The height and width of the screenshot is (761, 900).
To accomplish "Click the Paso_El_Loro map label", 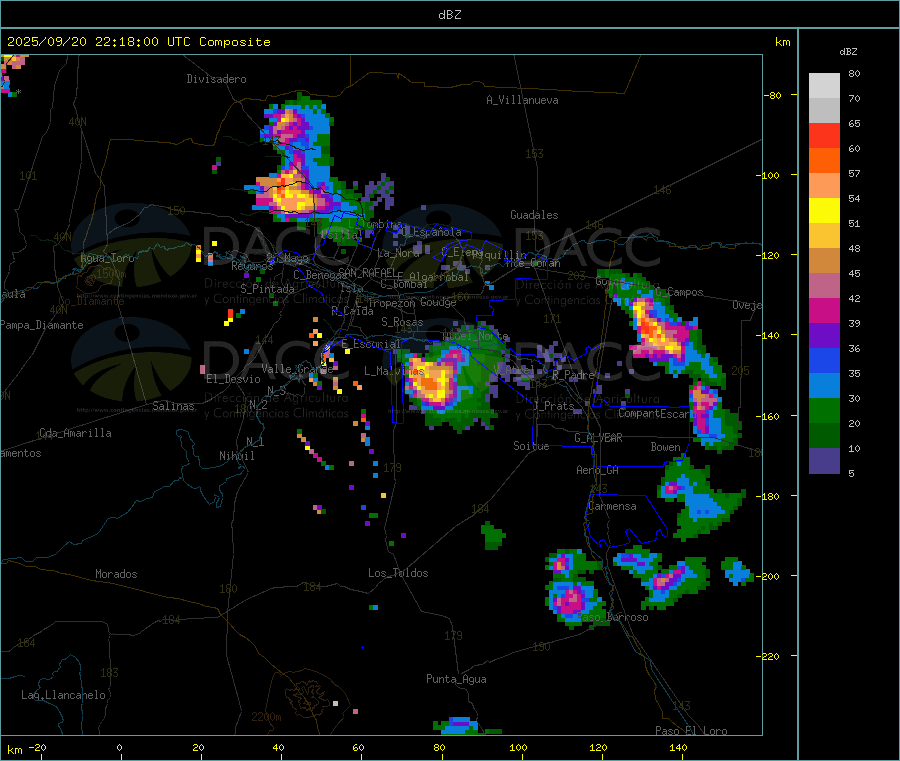I will coord(692,731).
